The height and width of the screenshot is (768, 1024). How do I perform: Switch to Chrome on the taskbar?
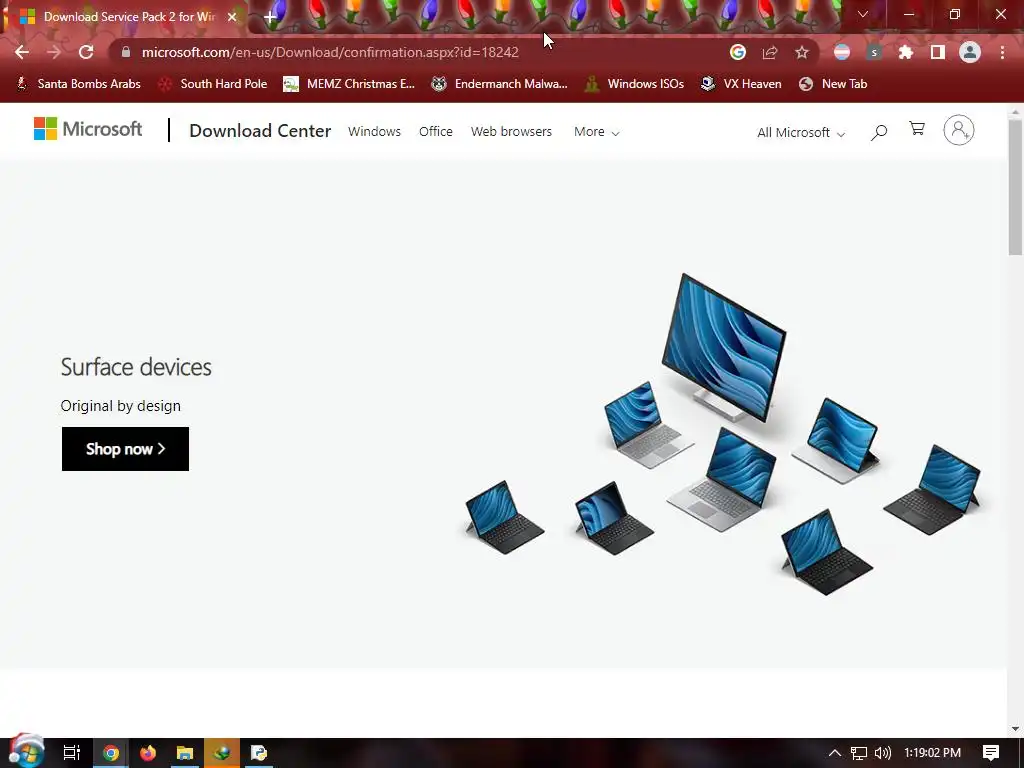pyautogui.click(x=111, y=753)
